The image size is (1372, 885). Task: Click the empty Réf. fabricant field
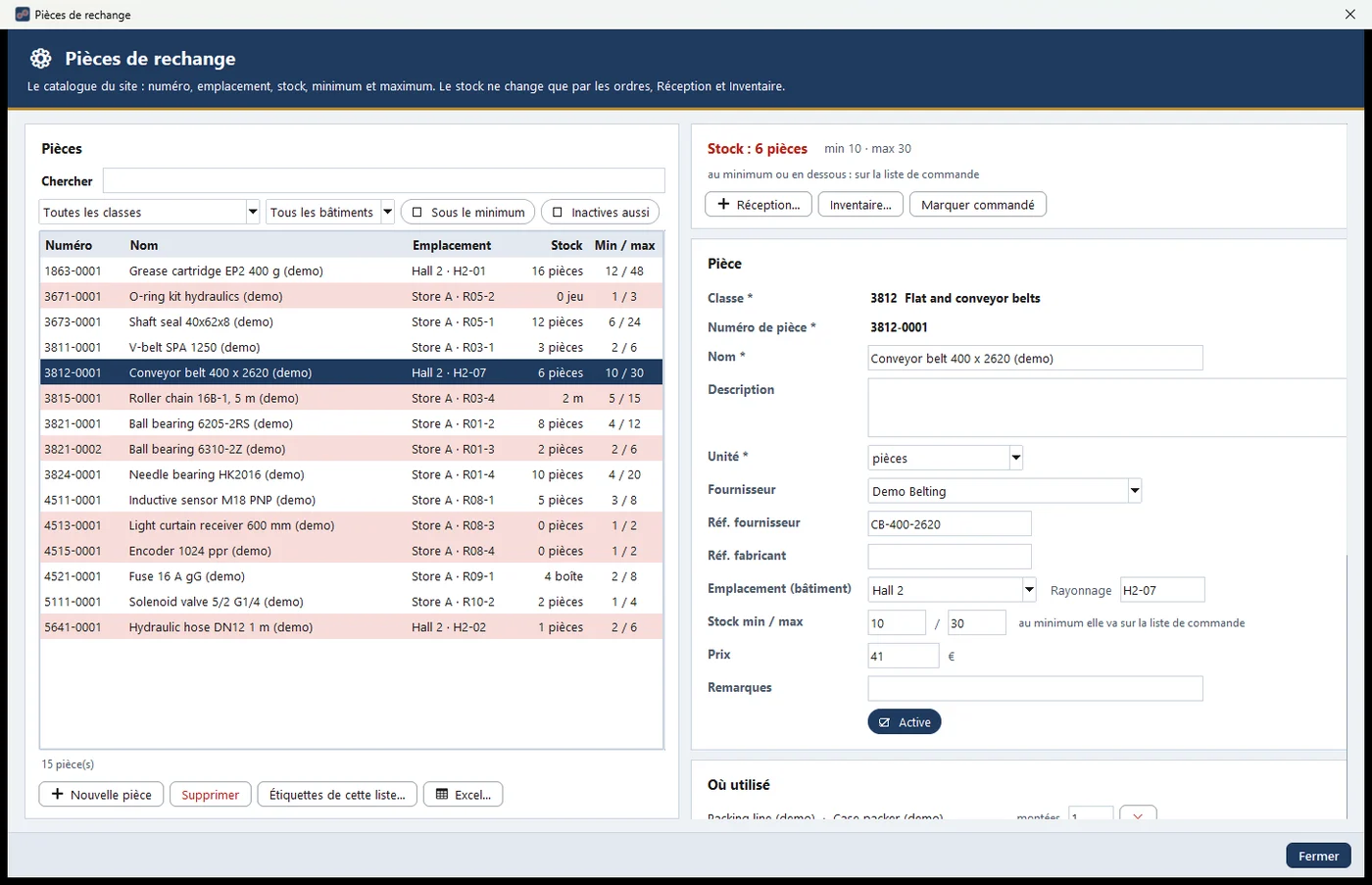click(950, 557)
